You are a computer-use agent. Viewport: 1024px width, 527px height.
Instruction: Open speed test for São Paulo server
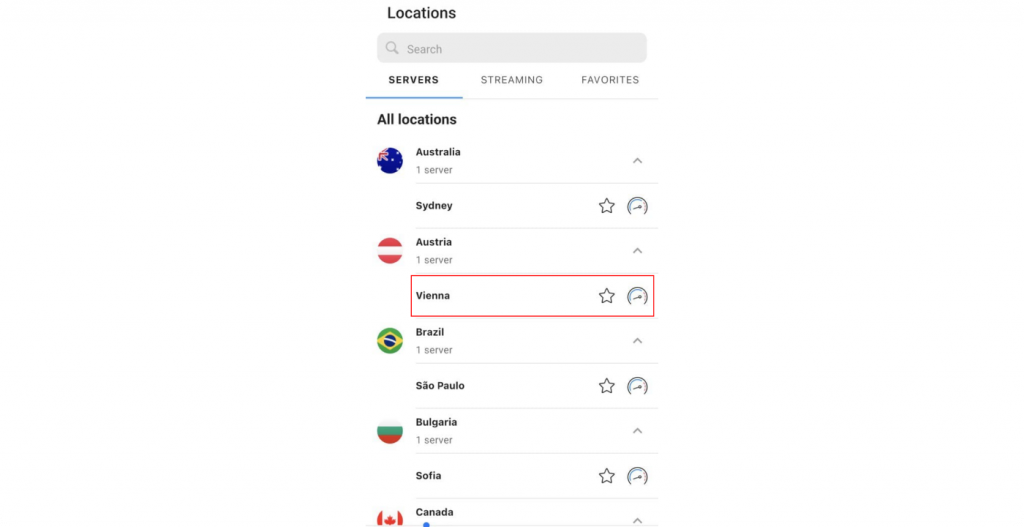(x=637, y=386)
